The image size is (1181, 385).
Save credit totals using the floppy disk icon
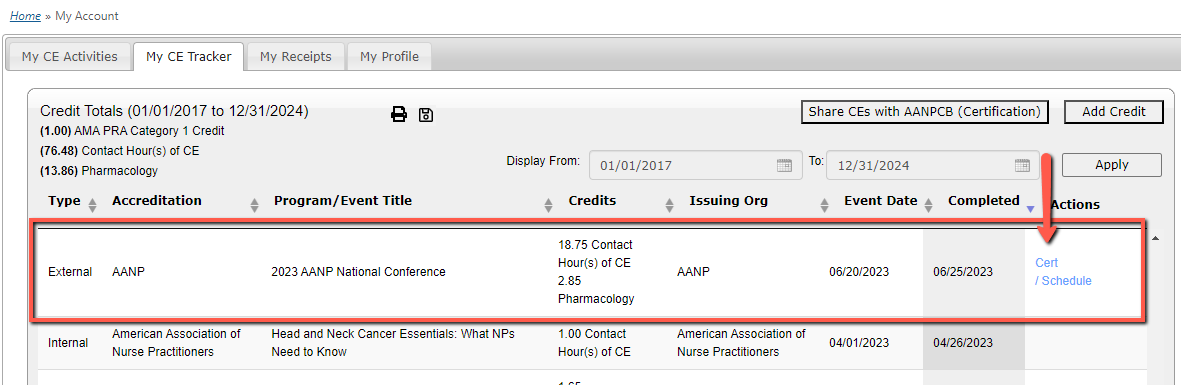426,115
